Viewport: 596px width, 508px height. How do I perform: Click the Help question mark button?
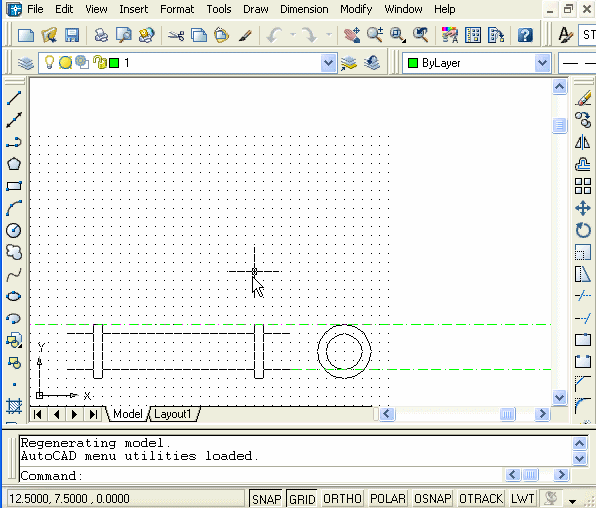525,35
